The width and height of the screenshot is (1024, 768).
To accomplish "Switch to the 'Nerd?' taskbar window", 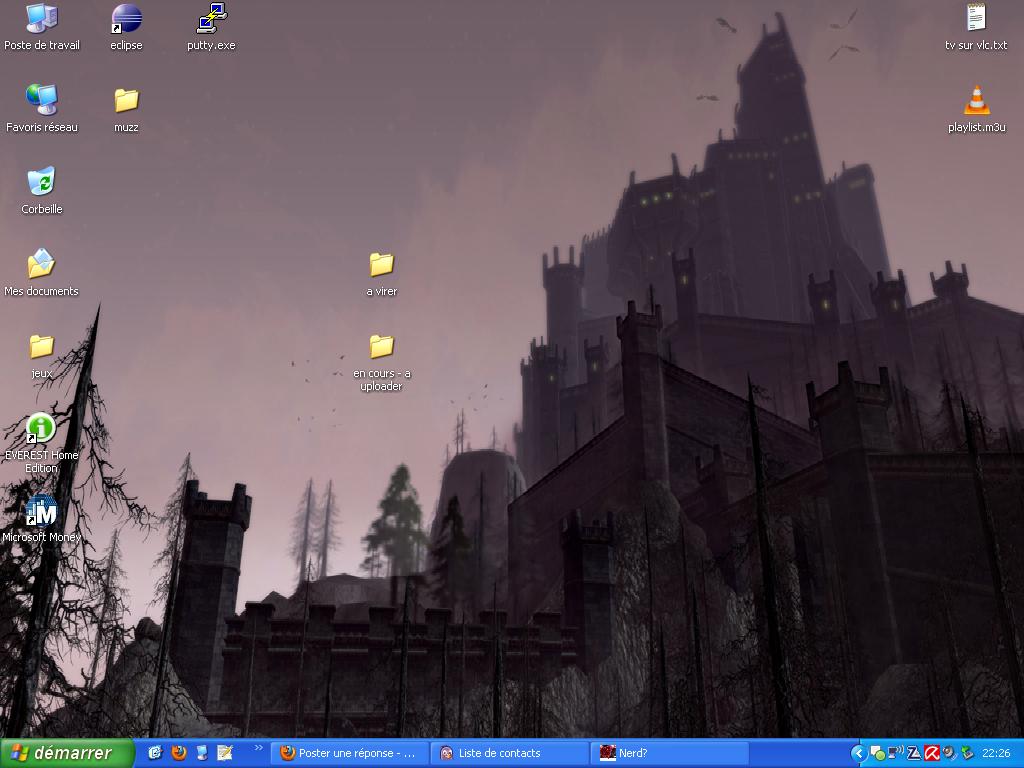I will 669,753.
